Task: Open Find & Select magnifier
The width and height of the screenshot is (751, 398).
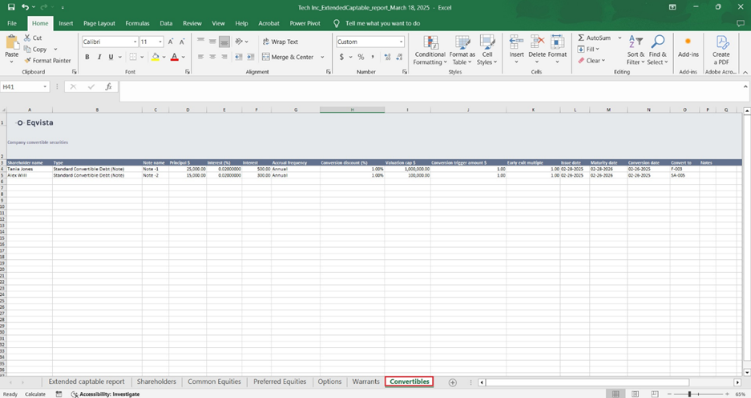Action: coord(658,50)
